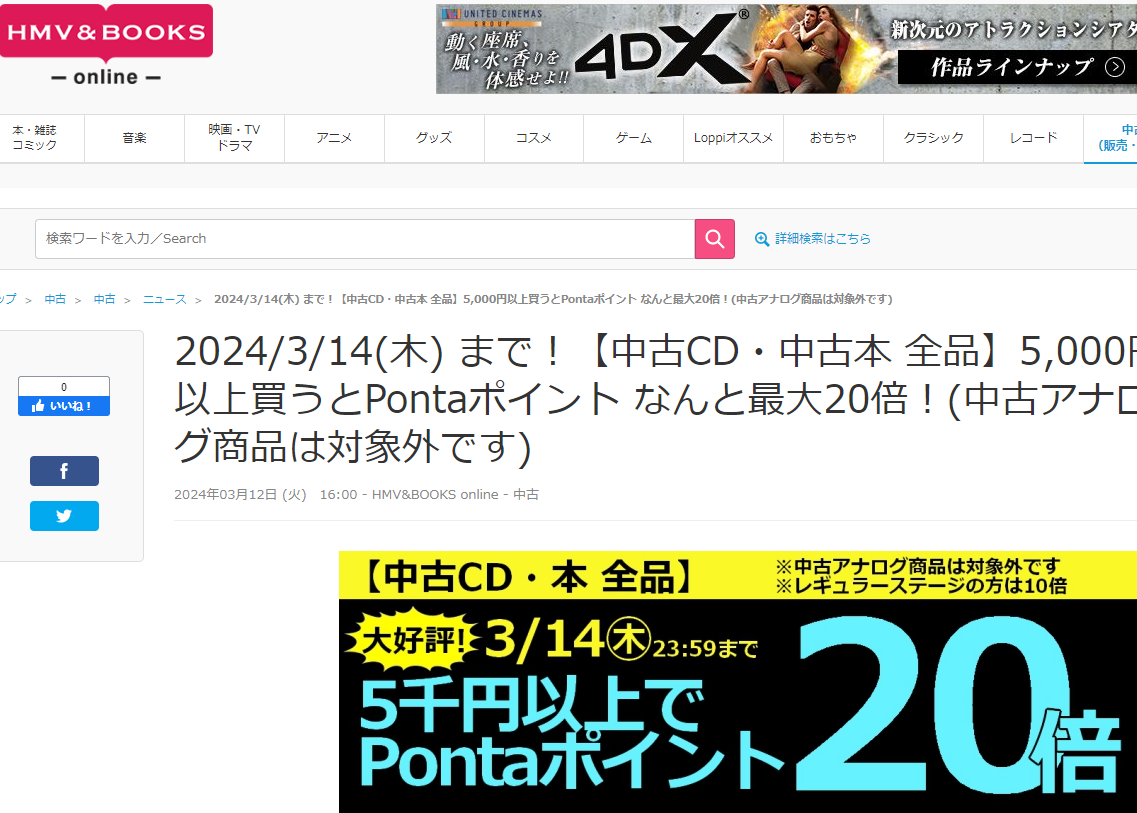The height and width of the screenshot is (813, 1137).
Task: Share via the Facebook f button
Action: [x=64, y=471]
